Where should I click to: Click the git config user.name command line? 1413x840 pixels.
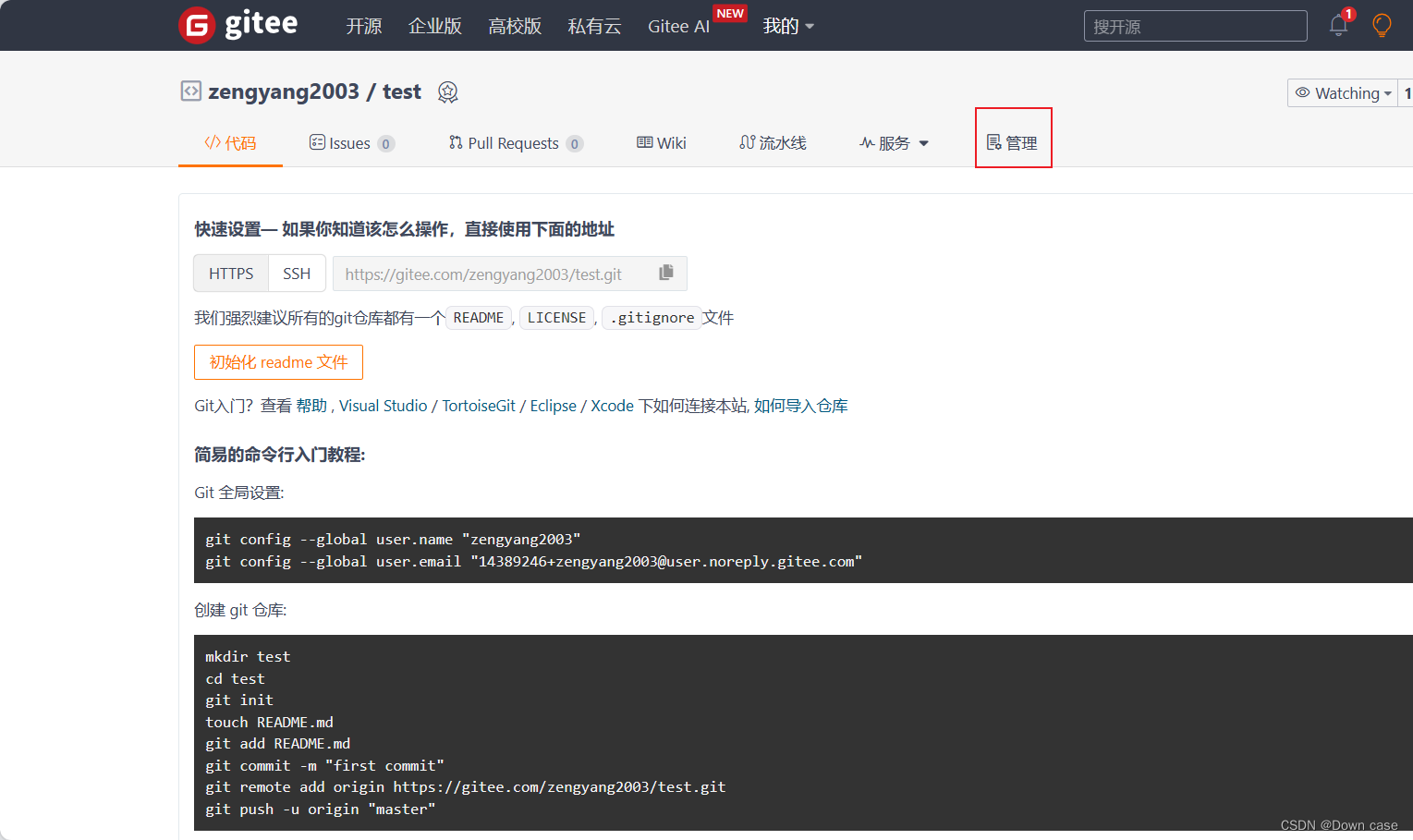pyautogui.click(x=393, y=540)
